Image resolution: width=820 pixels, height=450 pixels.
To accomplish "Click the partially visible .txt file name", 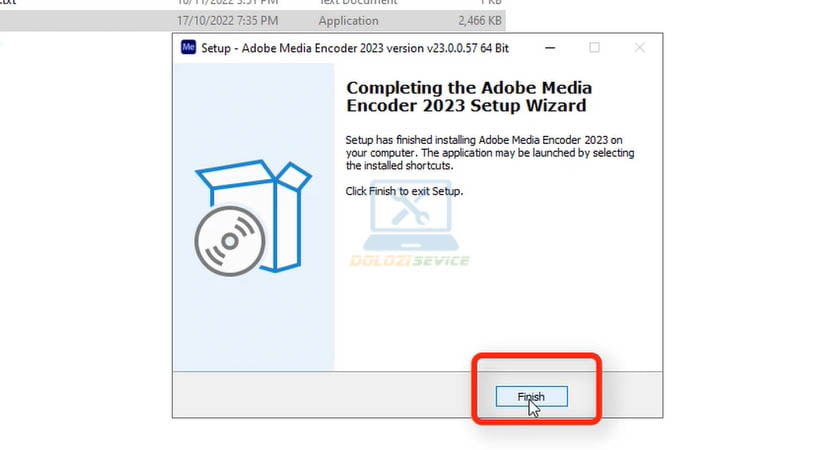I will click(x=8, y=3).
